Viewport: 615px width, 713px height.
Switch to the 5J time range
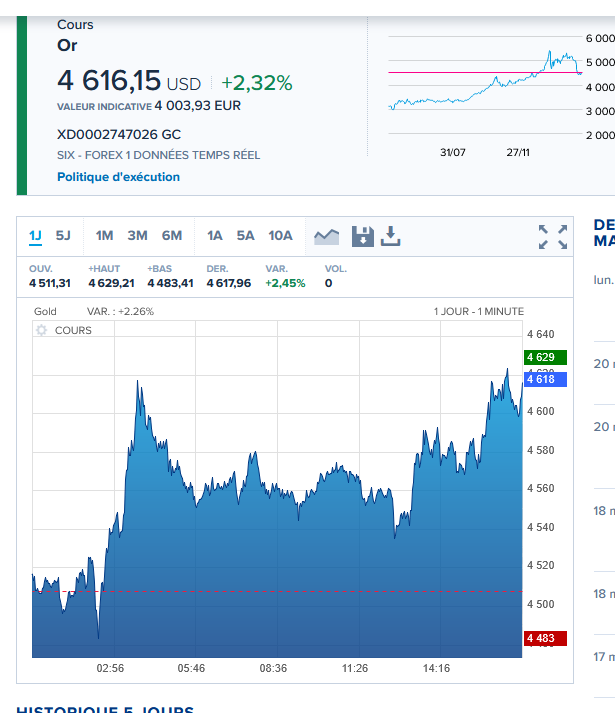pyautogui.click(x=63, y=236)
